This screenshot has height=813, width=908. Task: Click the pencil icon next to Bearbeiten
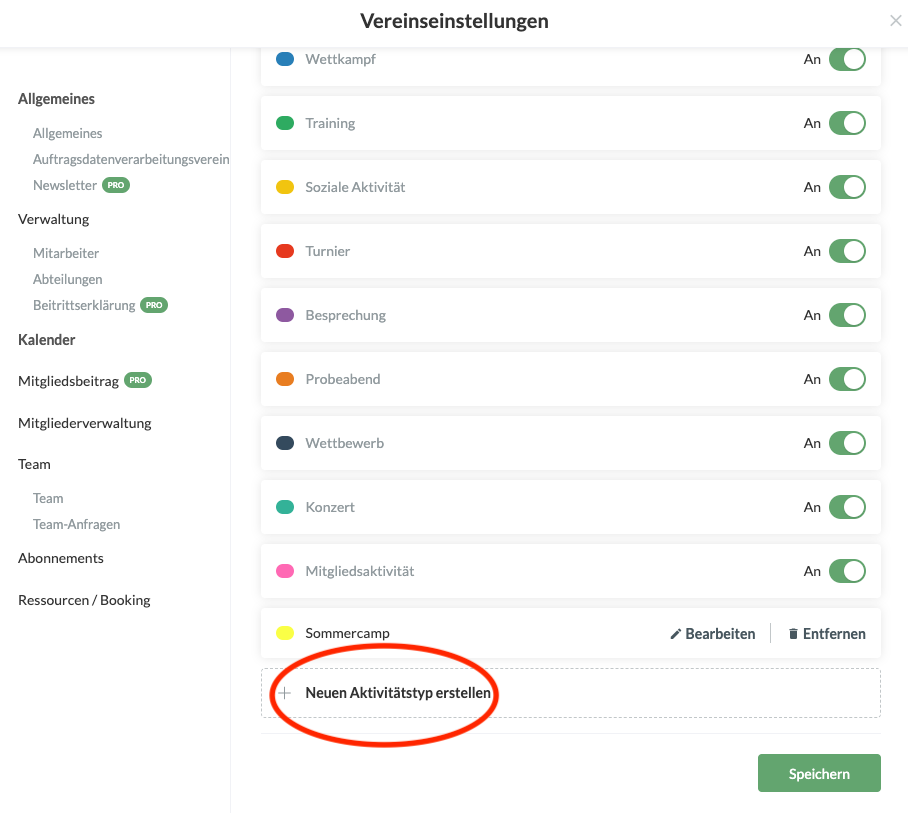[x=676, y=634]
